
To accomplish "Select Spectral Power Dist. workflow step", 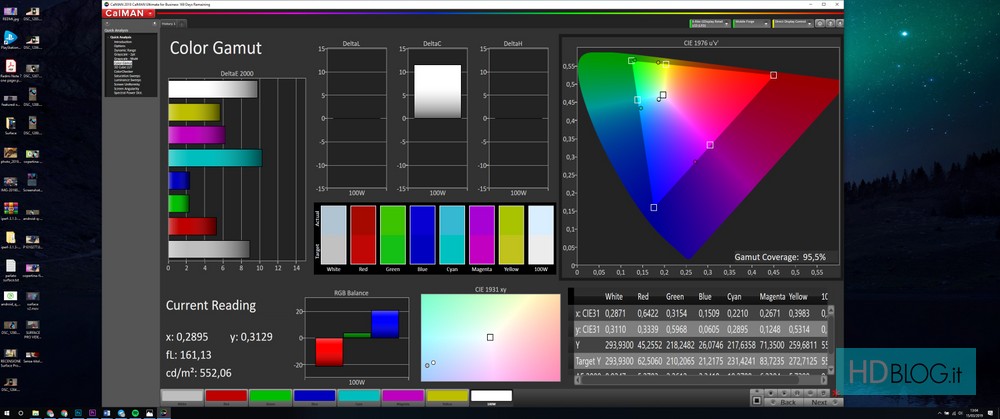I will (128, 92).
